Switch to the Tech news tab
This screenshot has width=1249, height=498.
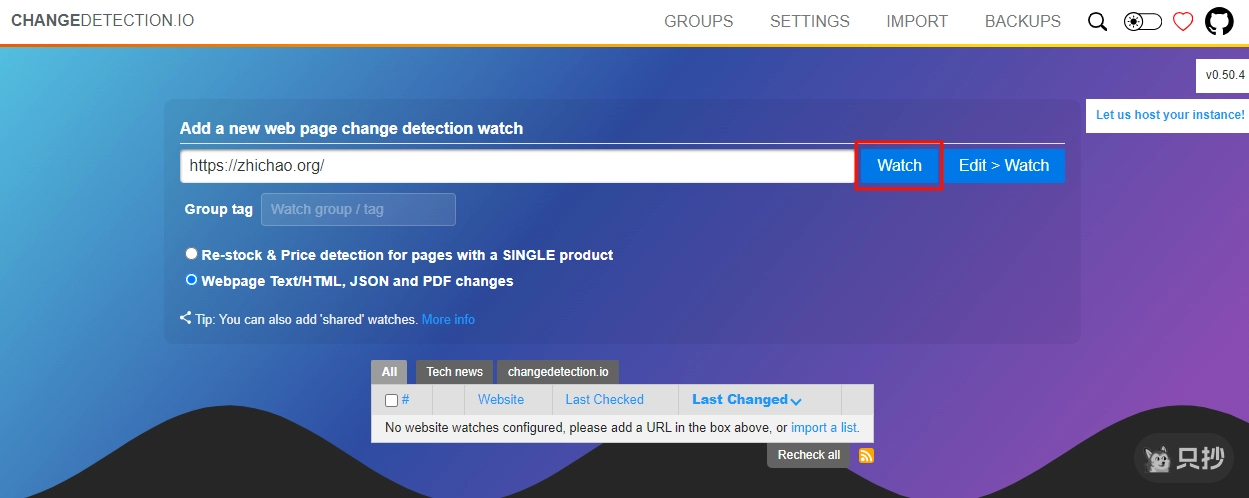pos(454,372)
